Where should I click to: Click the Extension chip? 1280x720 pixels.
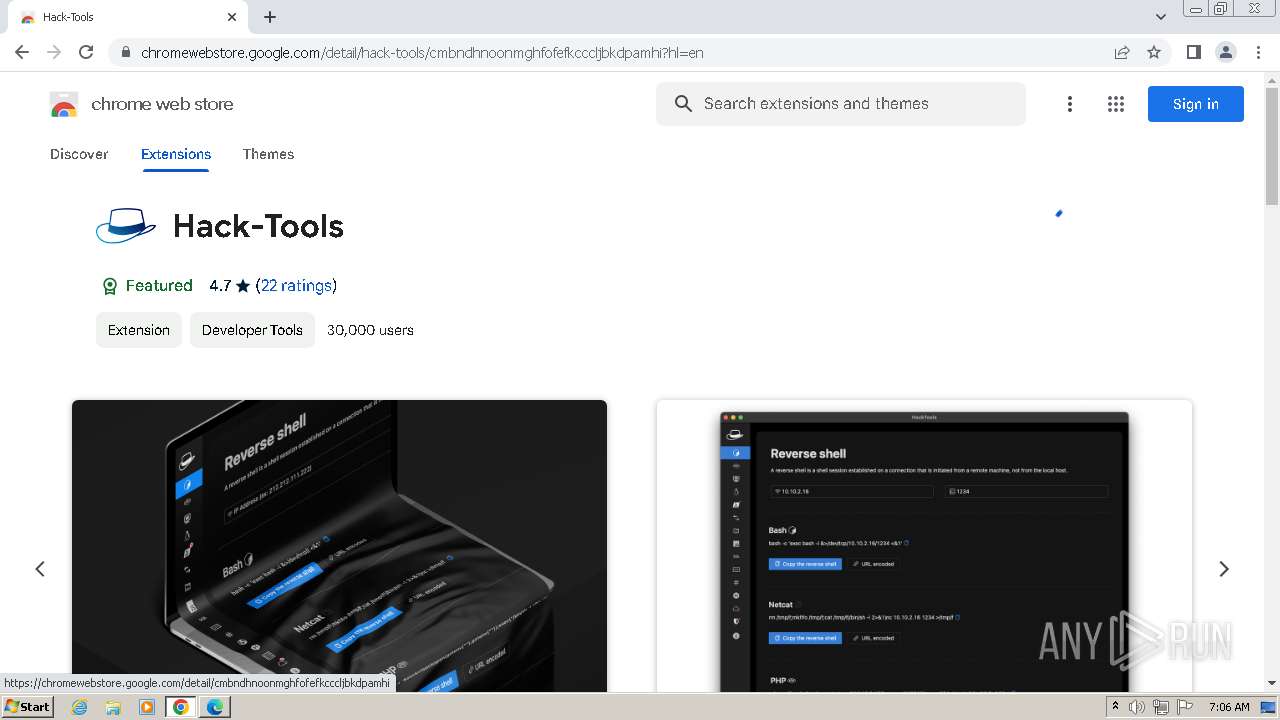click(x=139, y=330)
